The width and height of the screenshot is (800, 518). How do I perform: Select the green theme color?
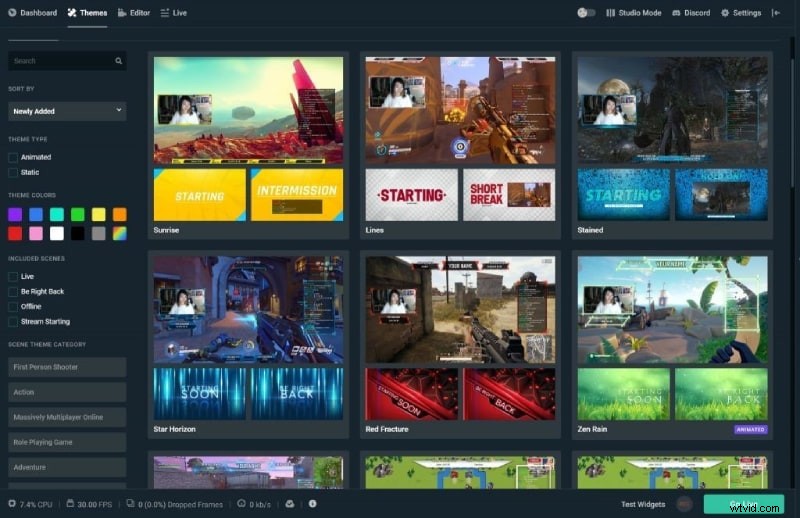[78, 214]
